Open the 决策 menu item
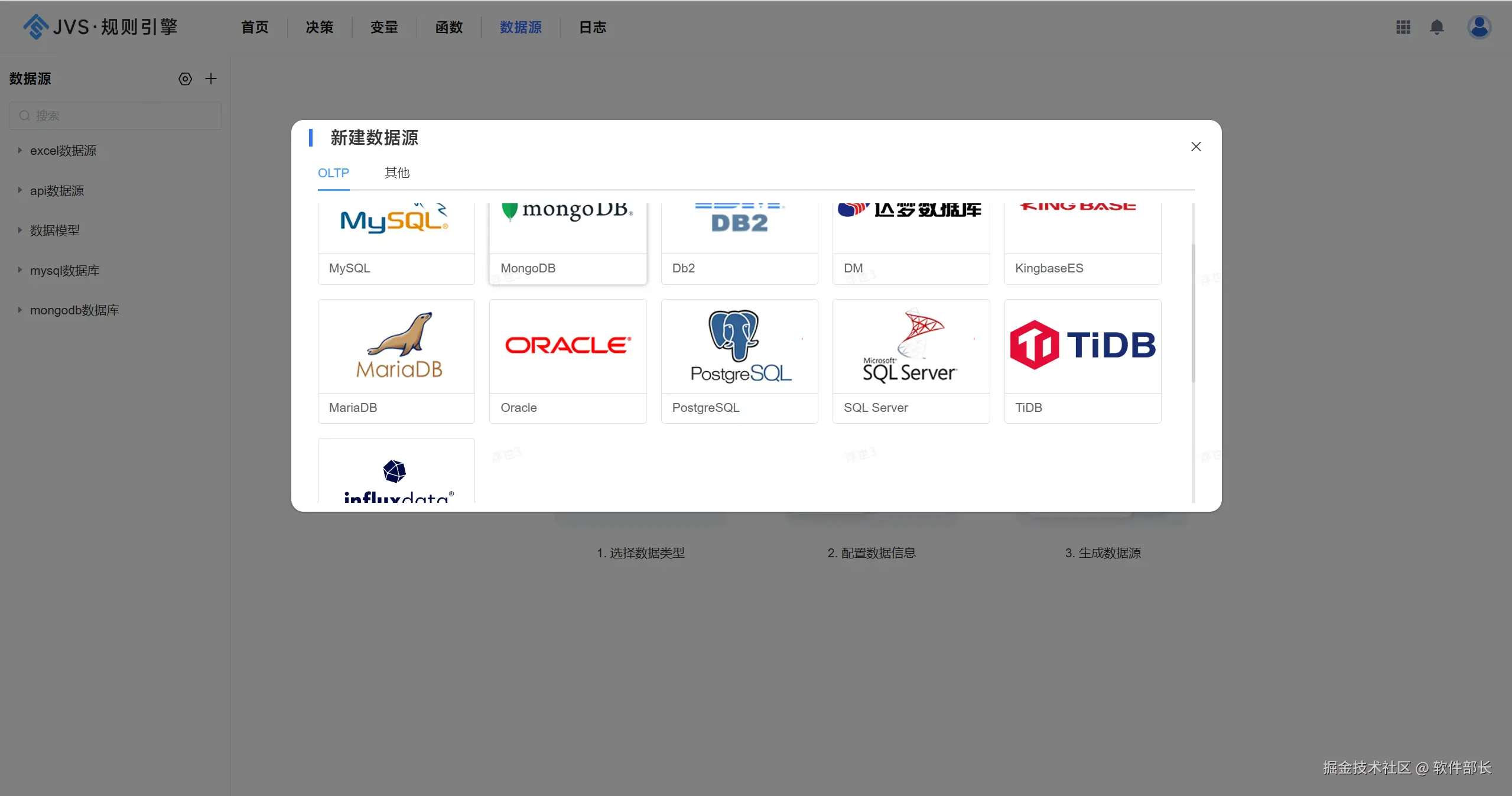Screen dimensions: 1512x796 319,27
